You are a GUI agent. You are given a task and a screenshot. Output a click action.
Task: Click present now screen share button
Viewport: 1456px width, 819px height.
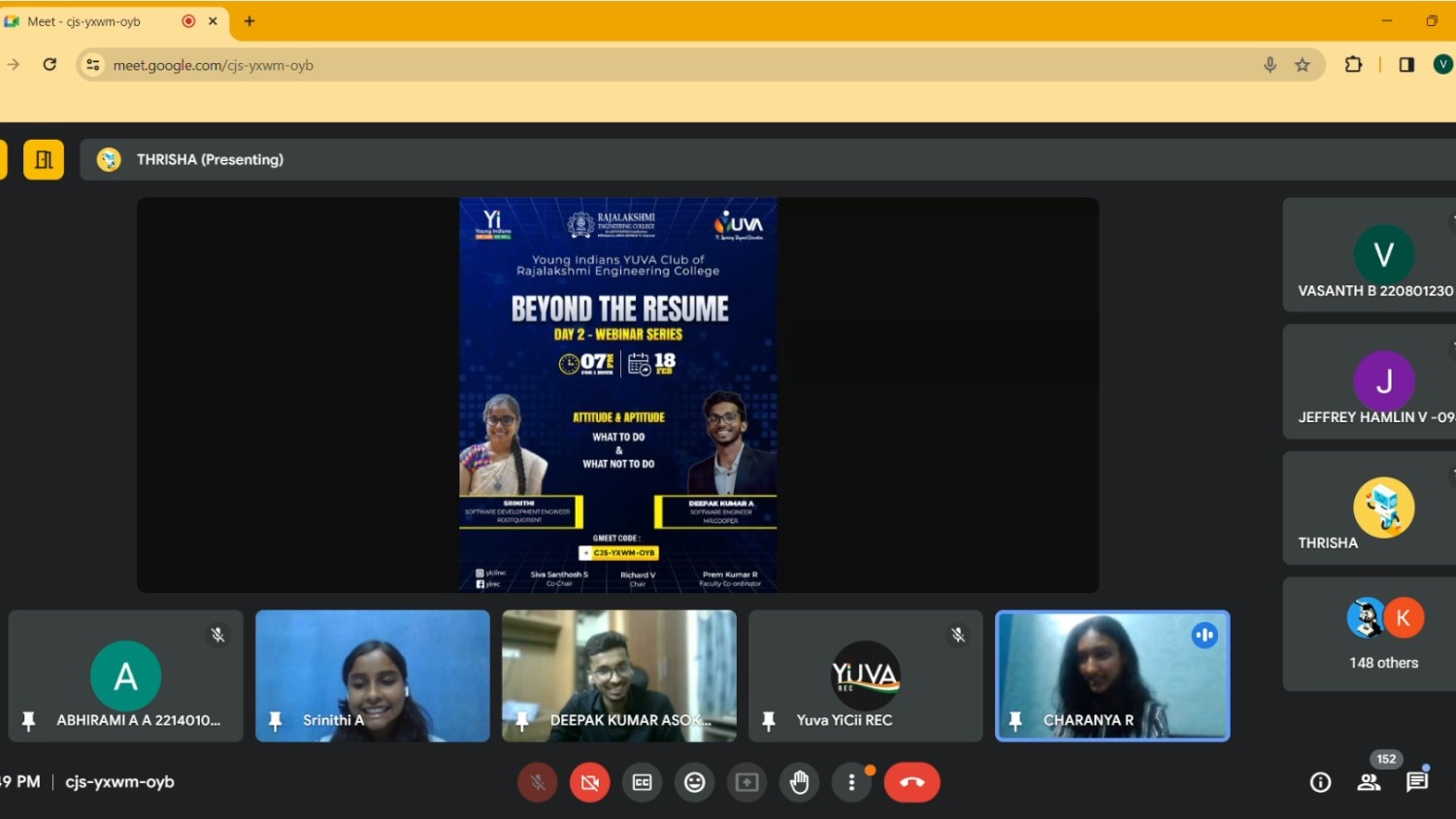point(747,782)
